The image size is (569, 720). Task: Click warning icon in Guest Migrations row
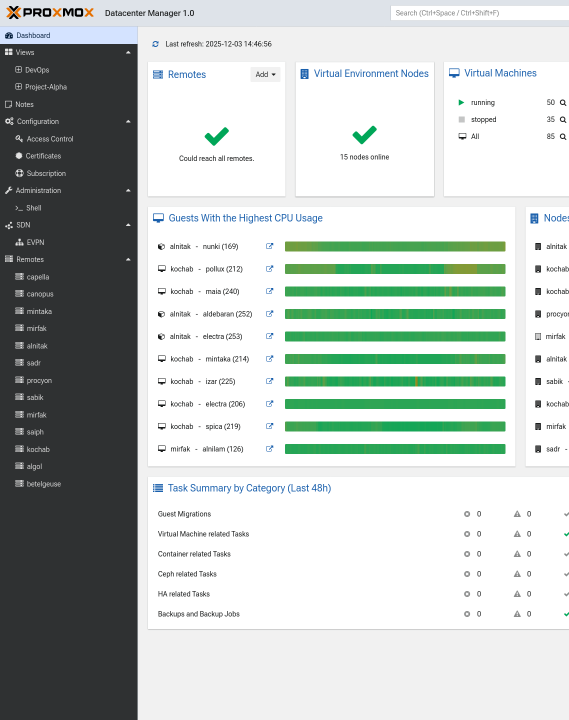point(517,514)
